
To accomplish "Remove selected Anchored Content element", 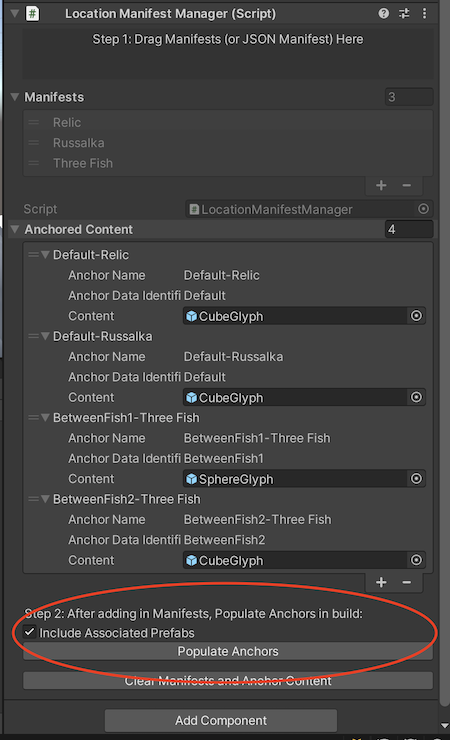I will [407, 582].
